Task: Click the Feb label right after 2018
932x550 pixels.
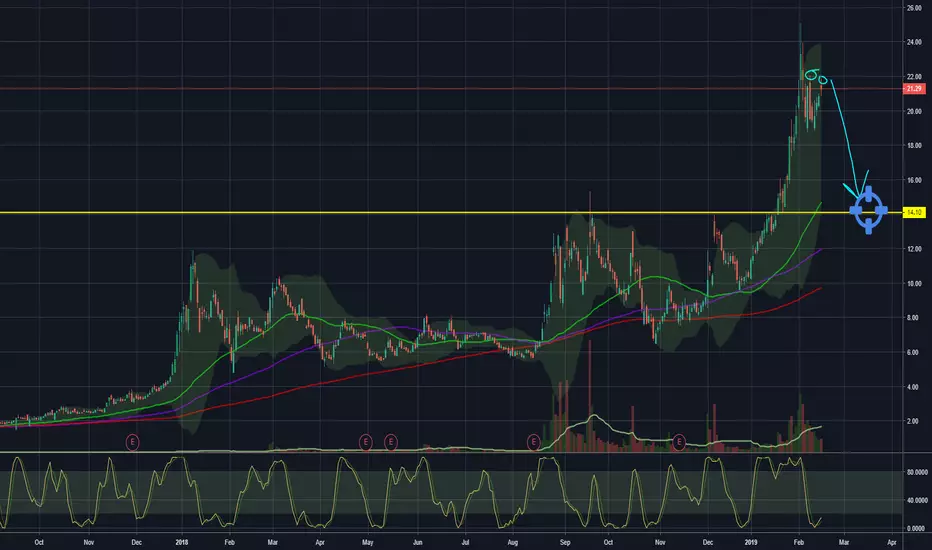Action: pyautogui.click(x=229, y=542)
